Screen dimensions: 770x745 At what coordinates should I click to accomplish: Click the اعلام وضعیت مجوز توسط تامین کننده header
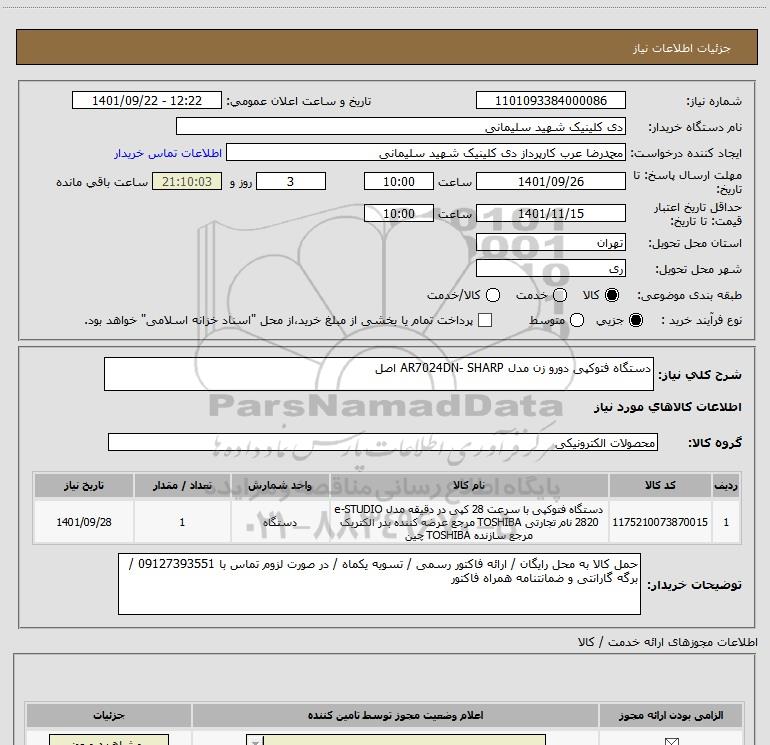pos(395,715)
